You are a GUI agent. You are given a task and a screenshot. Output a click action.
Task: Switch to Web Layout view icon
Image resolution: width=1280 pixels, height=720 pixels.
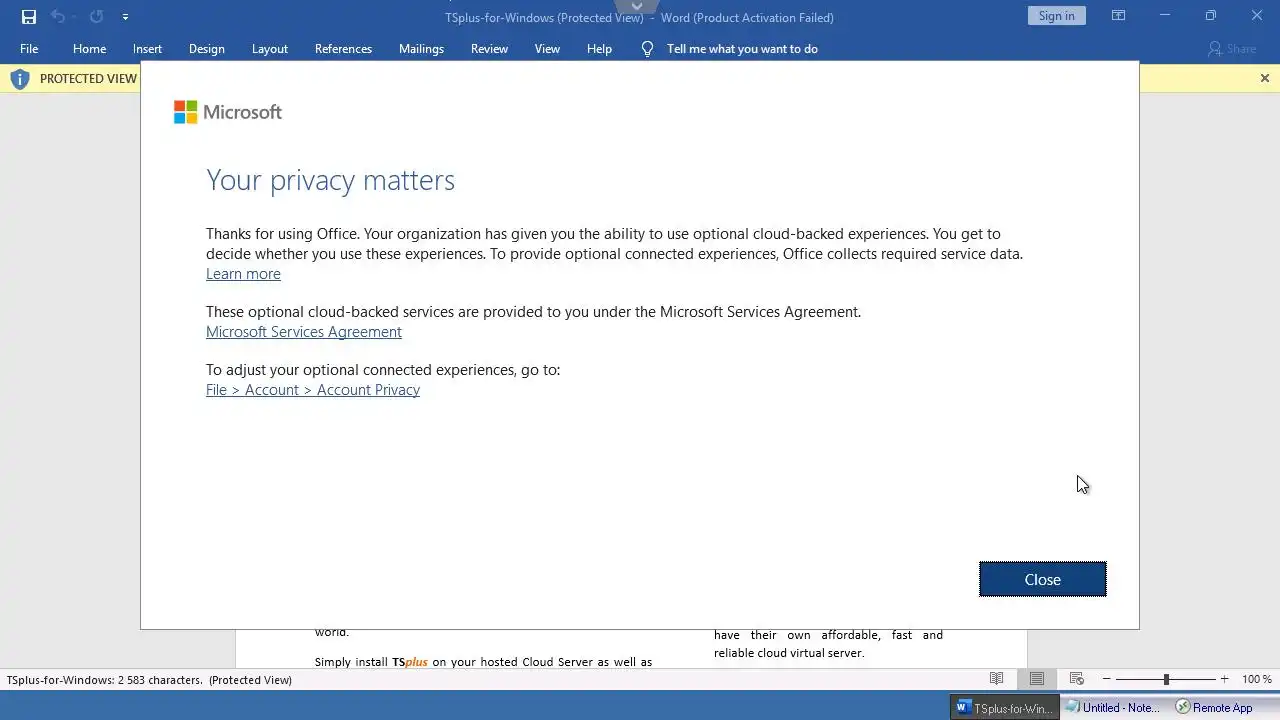1076,679
